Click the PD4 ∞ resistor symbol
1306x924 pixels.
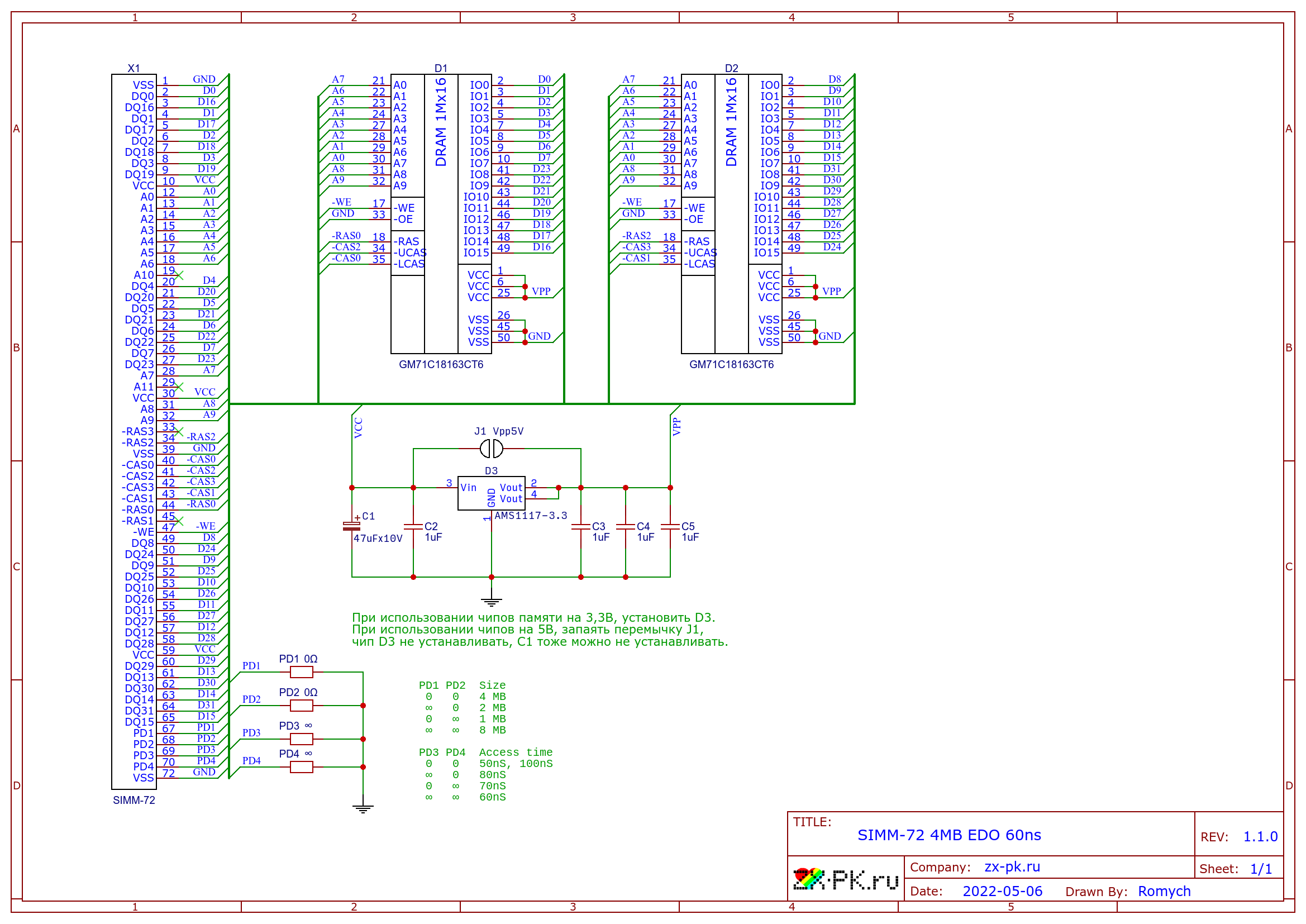pos(301,768)
